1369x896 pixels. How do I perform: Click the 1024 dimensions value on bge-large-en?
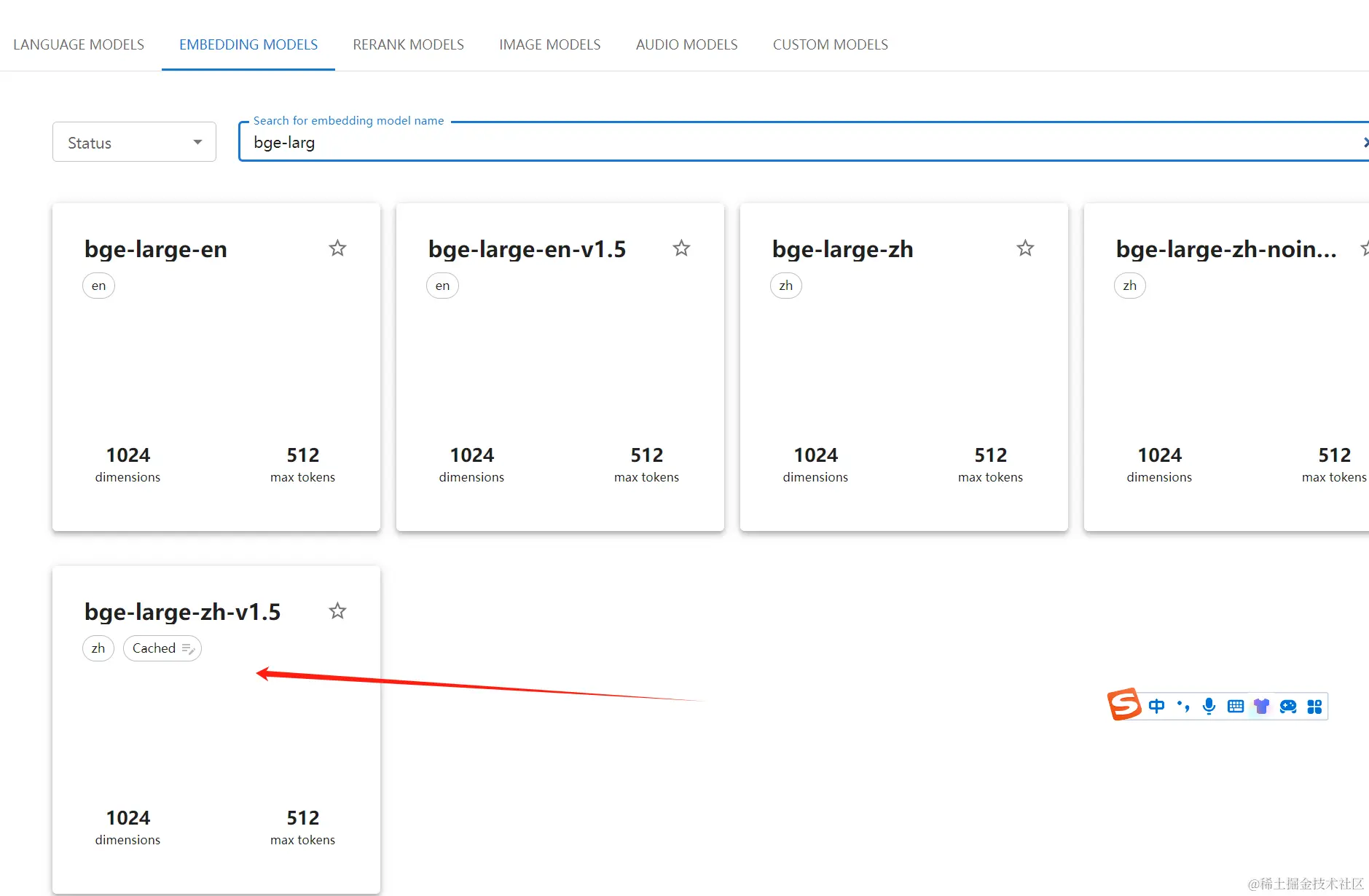coord(128,455)
